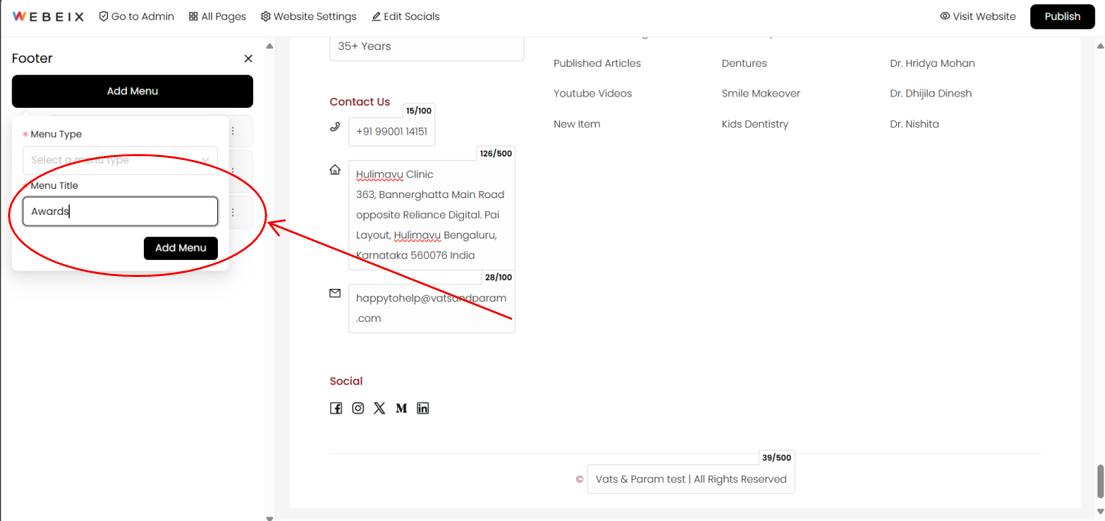Click the Menu Title input field
This screenshot has height=521, width=1105.
[120, 211]
